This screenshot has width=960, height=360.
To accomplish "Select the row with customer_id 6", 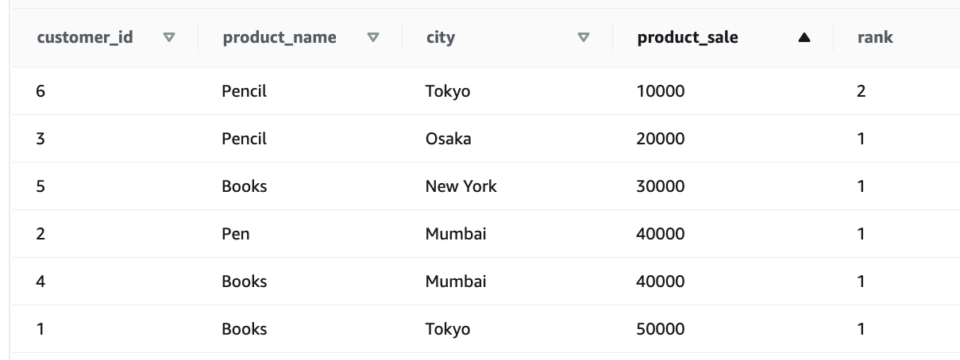I will (x=486, y=91).
